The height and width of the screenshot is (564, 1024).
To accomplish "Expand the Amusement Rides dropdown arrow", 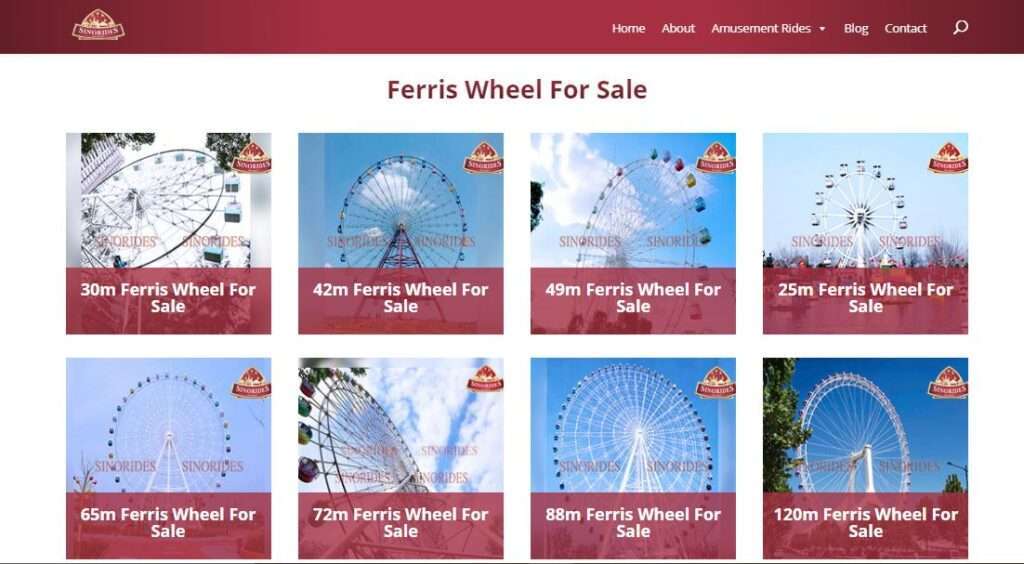I will click(x=822, y=29).
